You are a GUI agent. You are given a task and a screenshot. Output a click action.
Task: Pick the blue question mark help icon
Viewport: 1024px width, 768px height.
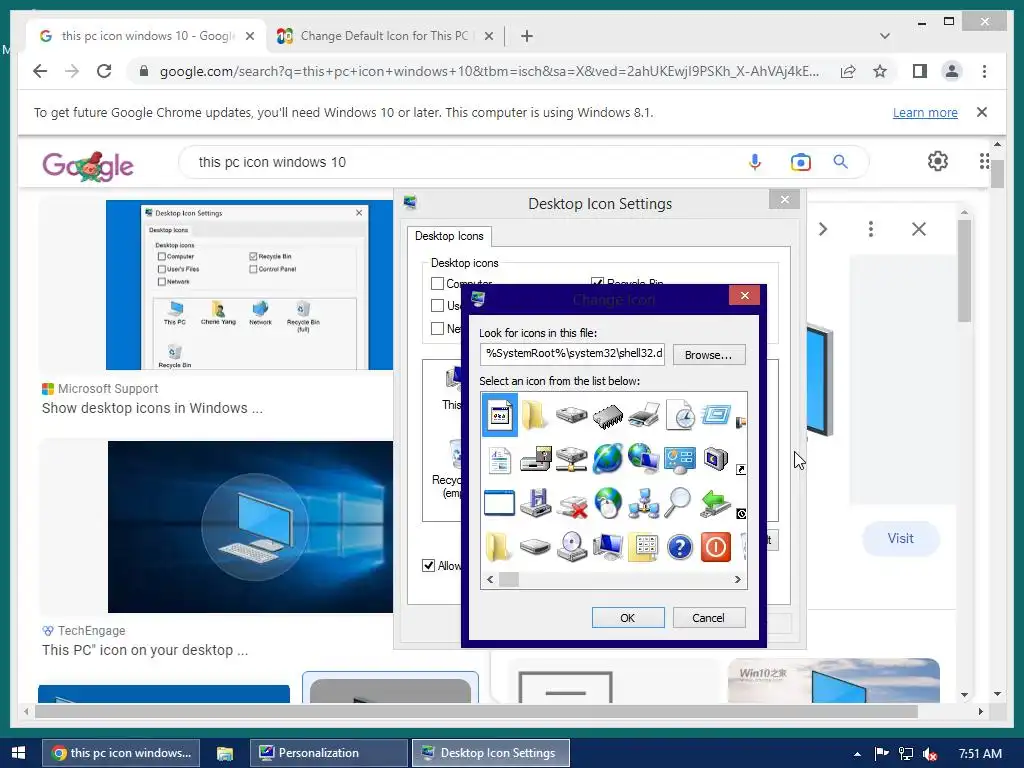tap(680, 547)
